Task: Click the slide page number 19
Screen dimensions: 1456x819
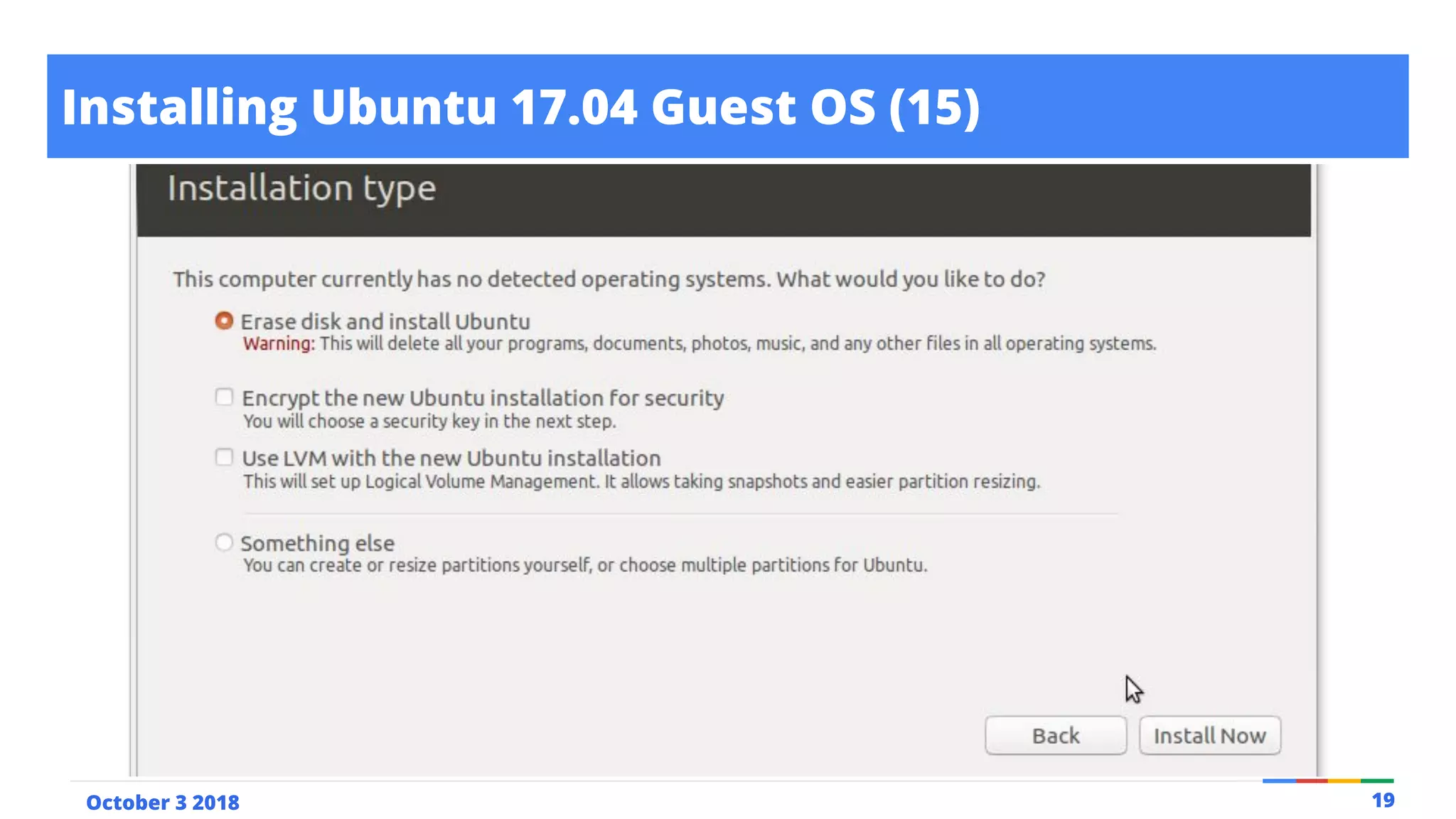Action: pyautogui.click(x=1383, y=801)
